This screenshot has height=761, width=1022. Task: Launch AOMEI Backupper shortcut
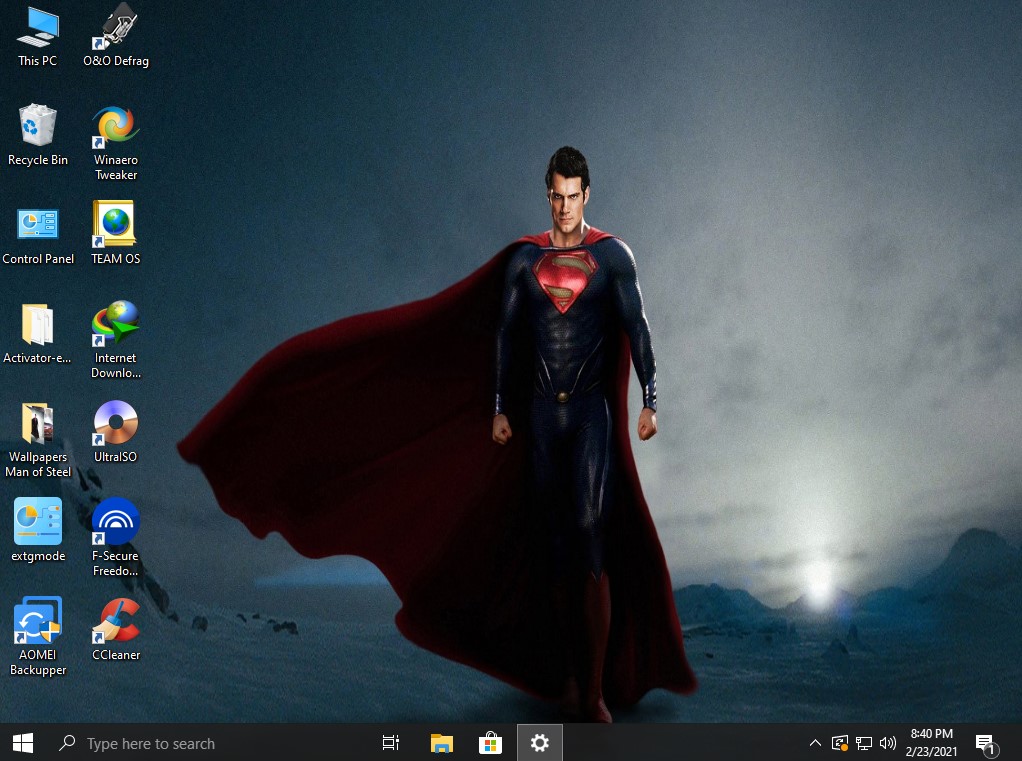38,636
